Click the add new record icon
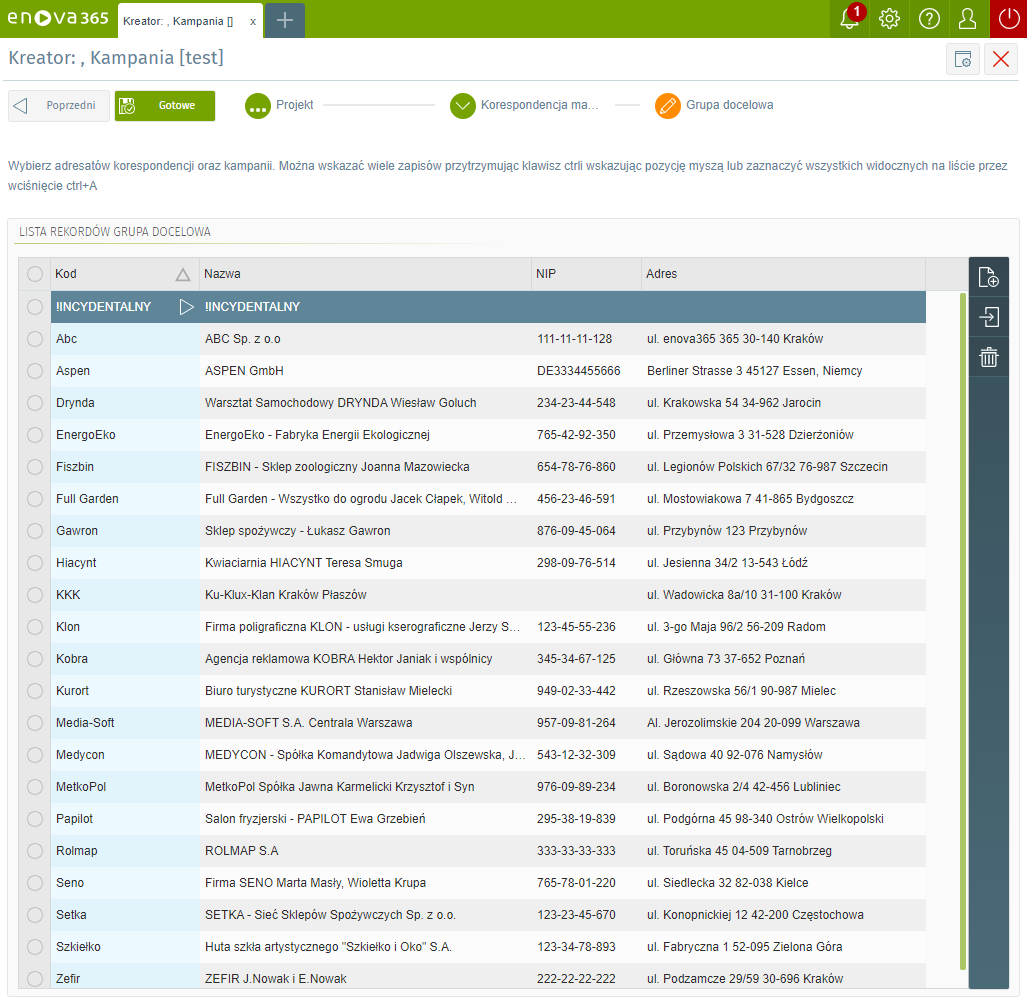 click(988, 277)
